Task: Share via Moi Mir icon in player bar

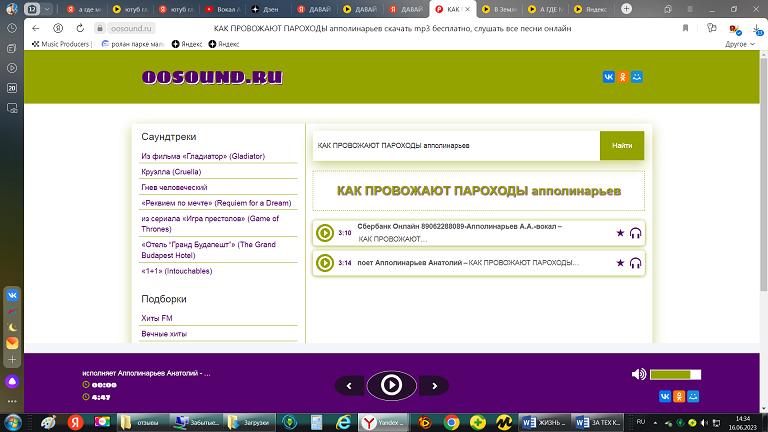Action: (x=693, y=396)
